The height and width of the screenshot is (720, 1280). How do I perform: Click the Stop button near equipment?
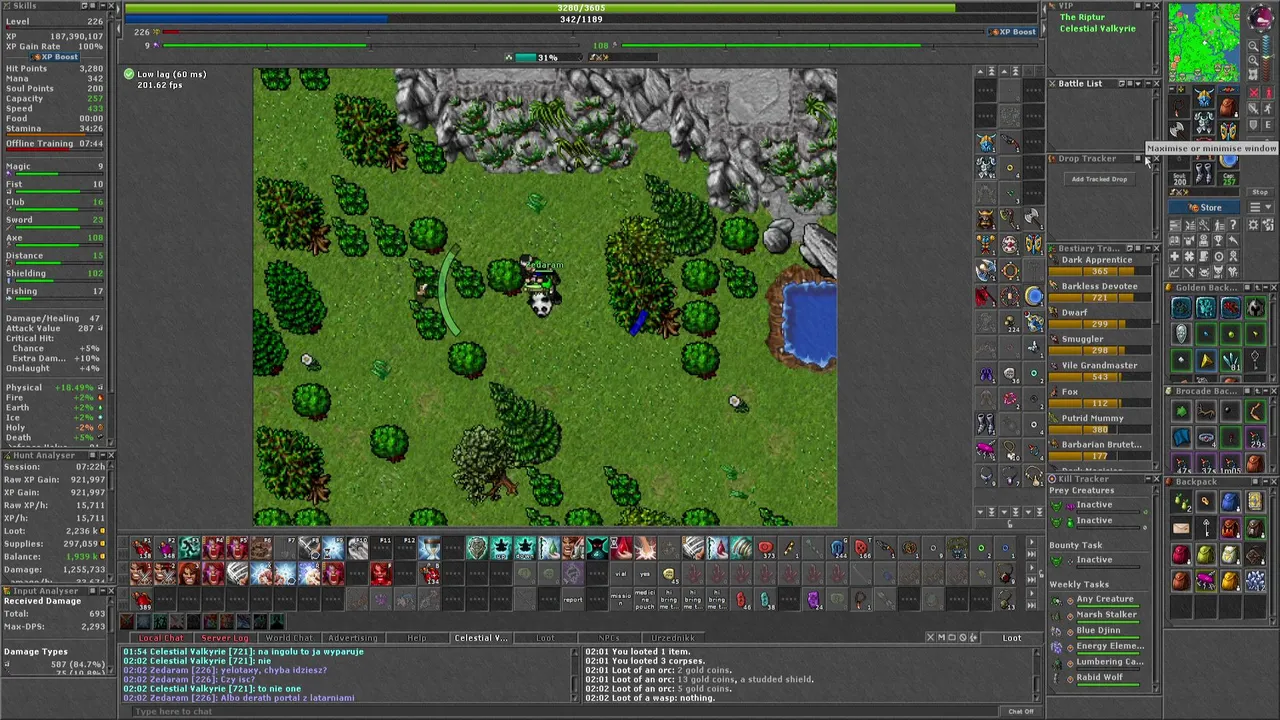pos(1259,192)
